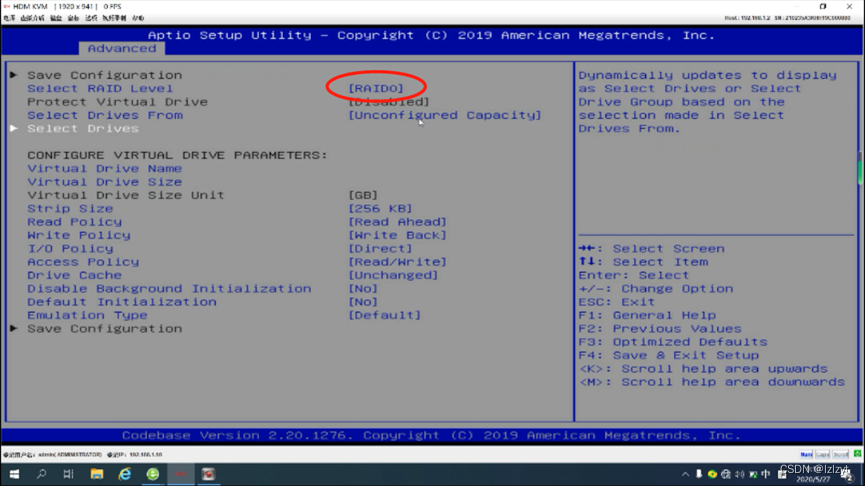This screenshot has height=486, width=865.
Task: Change Access Policy Read/Write option
Action: tap(397, 262)
